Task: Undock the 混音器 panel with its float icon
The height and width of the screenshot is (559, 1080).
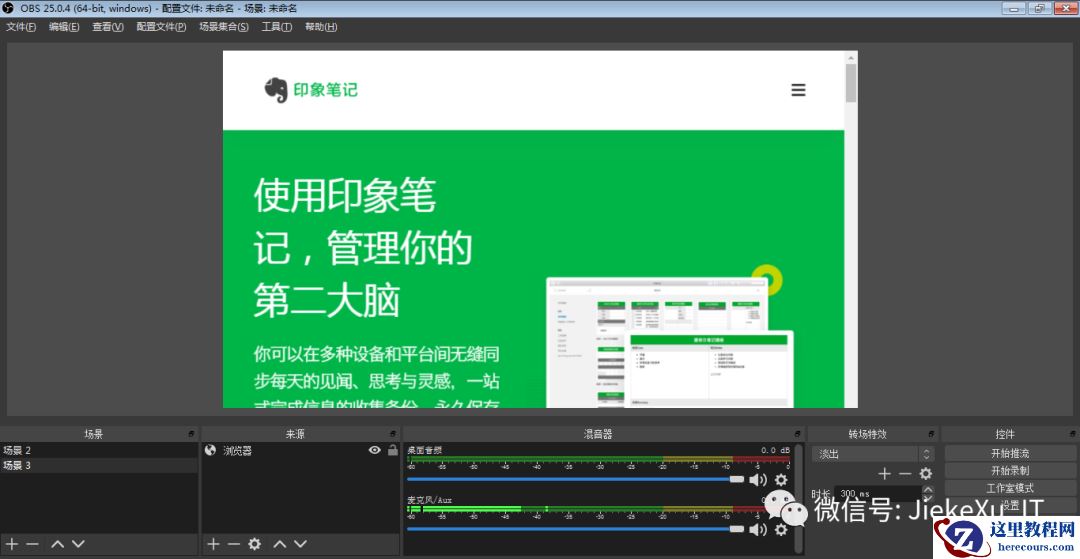Action: (x=798, y=434)
